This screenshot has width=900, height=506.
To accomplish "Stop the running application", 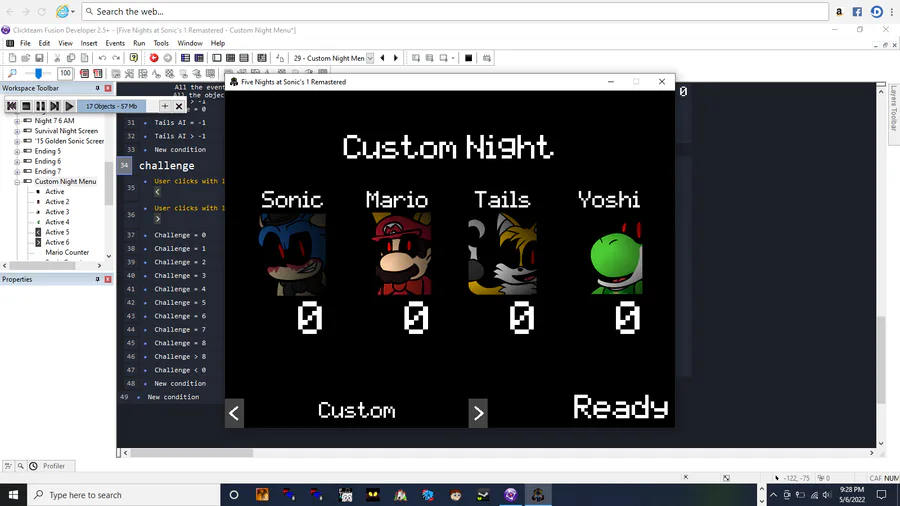I will point(26,106).
